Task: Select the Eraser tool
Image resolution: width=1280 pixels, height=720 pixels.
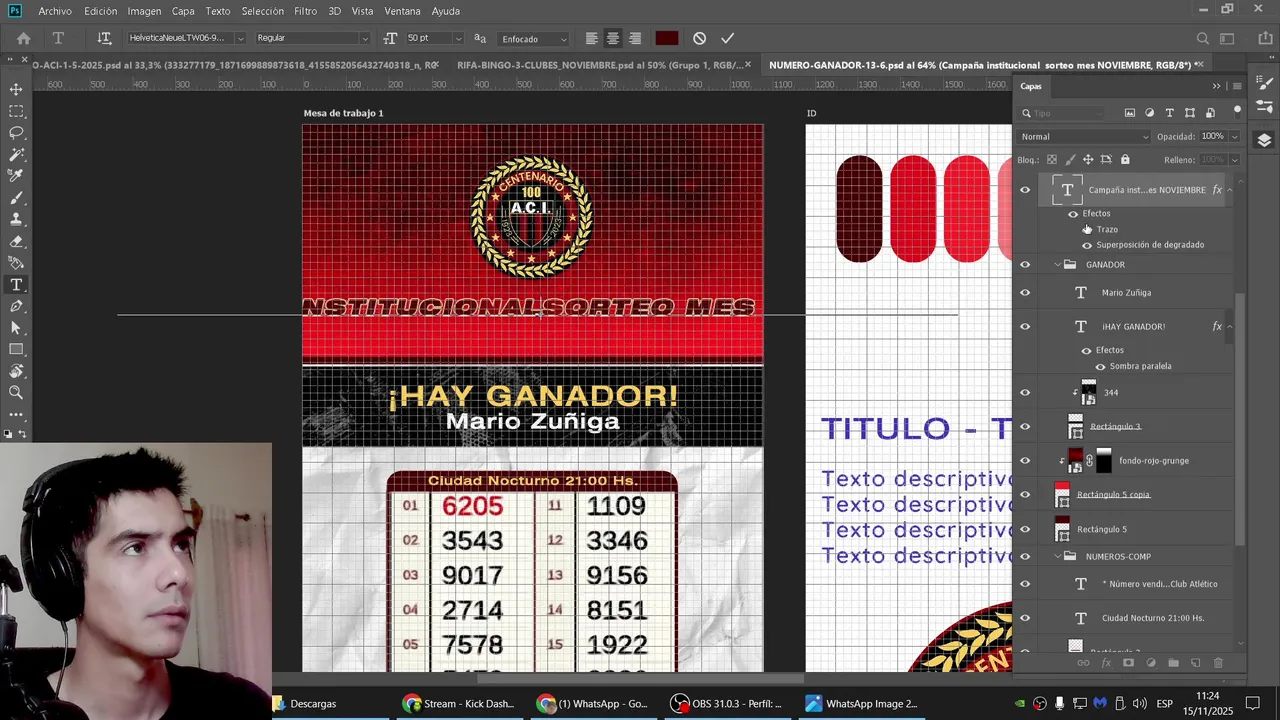Action: click(x=16, y=241)
